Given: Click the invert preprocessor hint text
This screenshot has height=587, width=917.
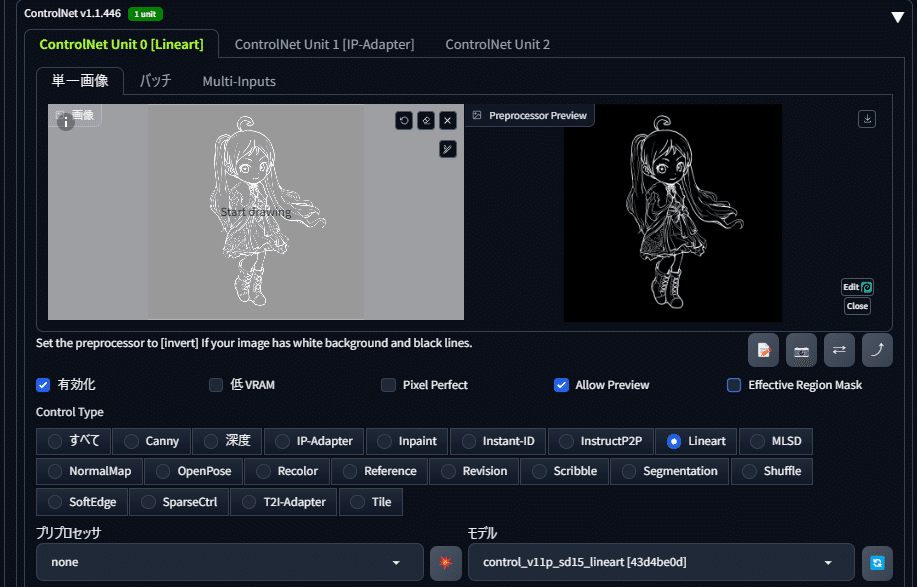Looking at the screenshot, I should (254, 343).
